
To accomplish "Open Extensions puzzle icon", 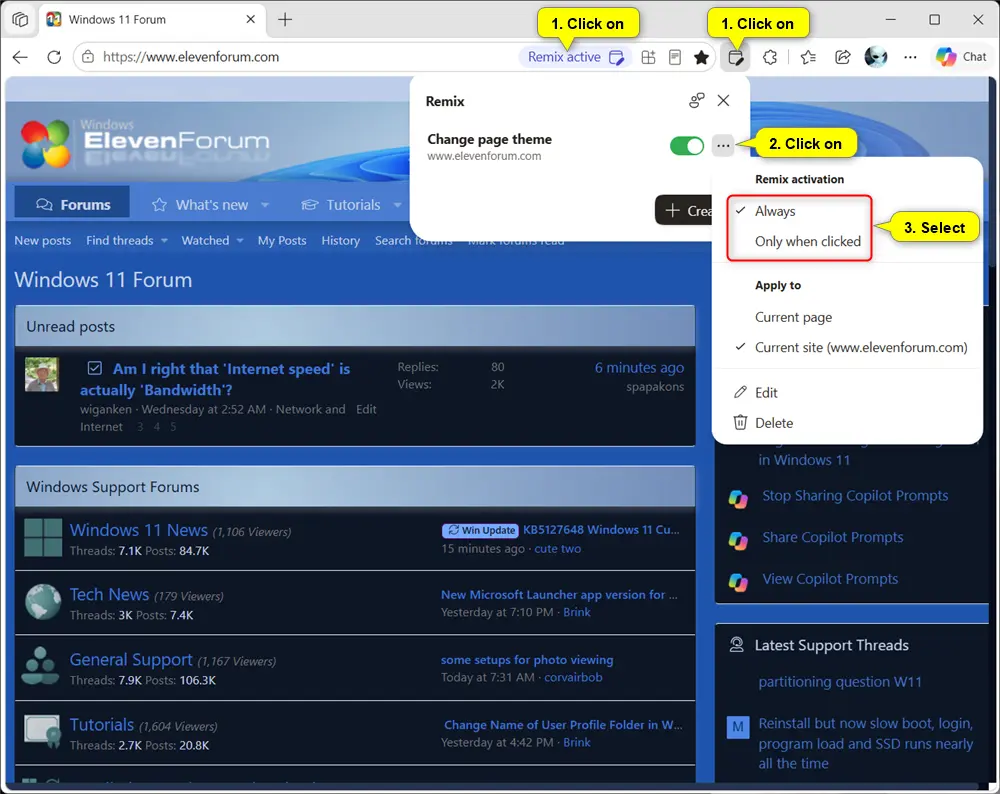I will [770, 57].
